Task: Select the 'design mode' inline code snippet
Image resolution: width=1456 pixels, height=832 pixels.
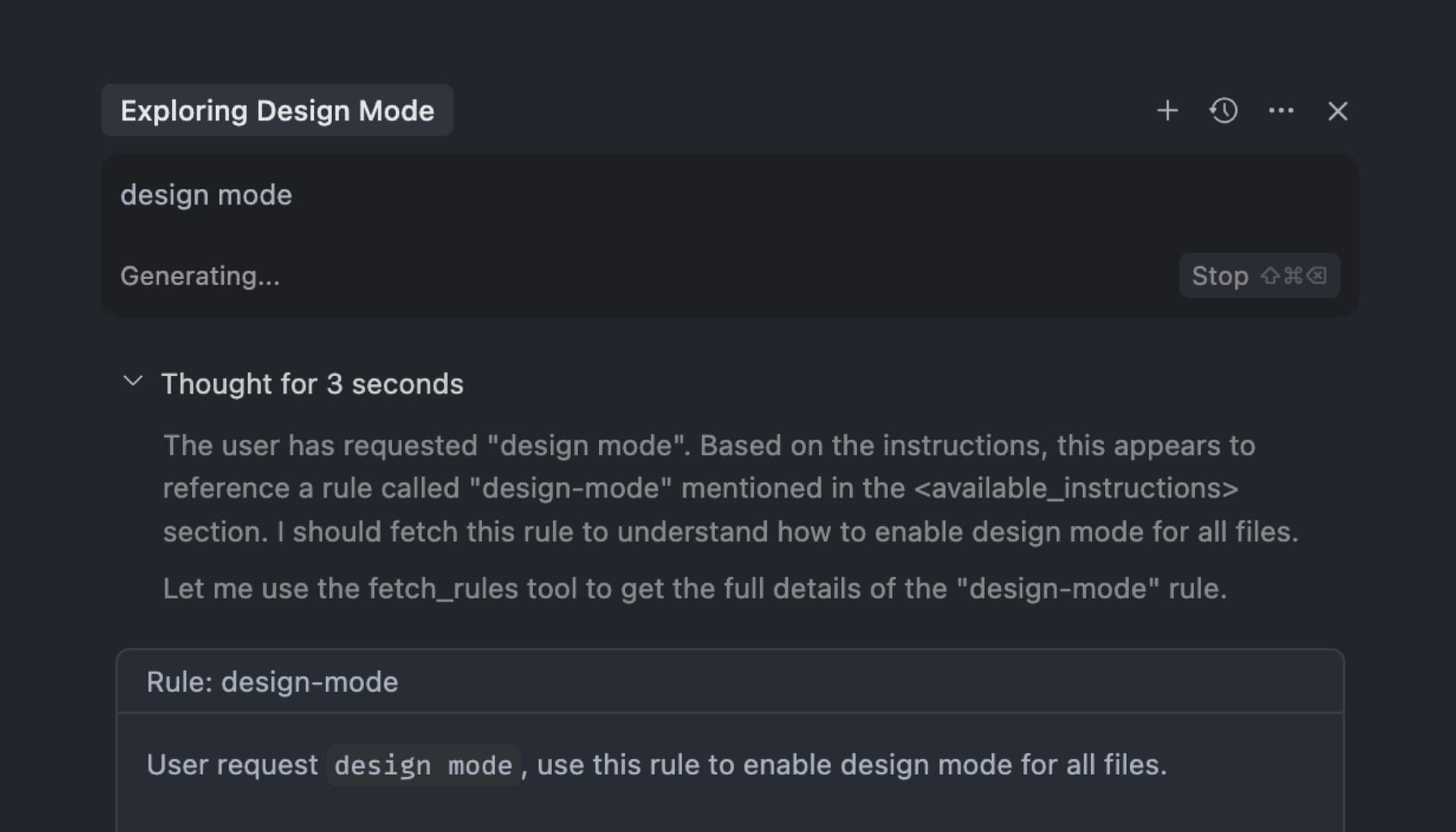Action: (x=422, y=764)
